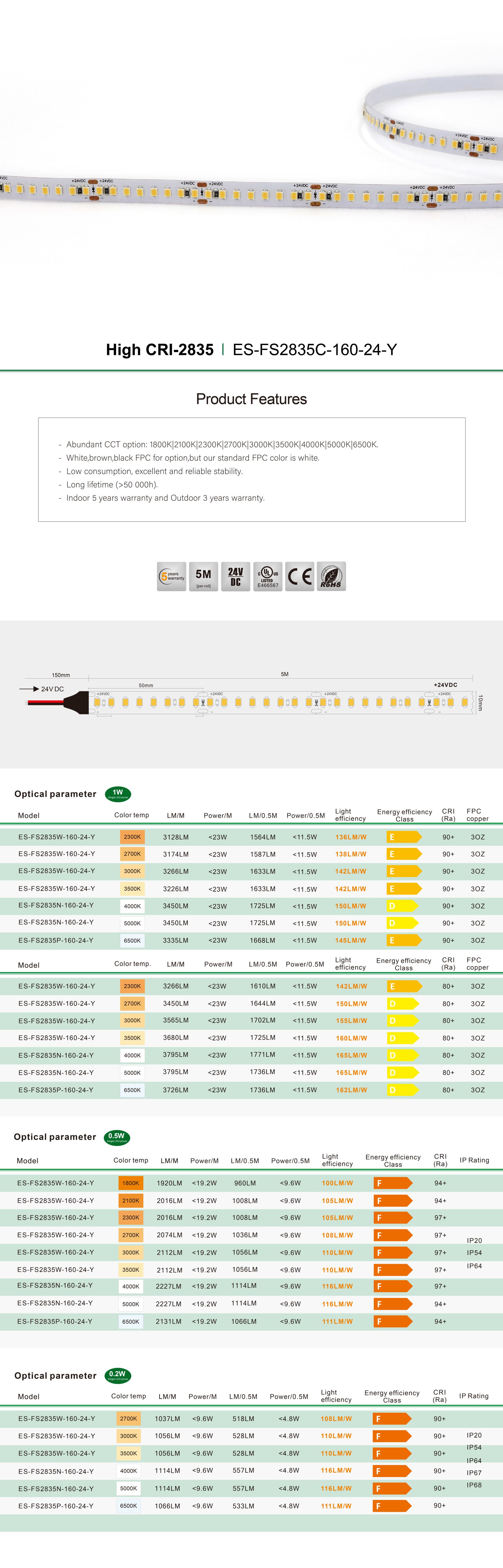This screenshot has height=1568, width=503.
Task: Click the 2131LM value
Action: (x=169, y=1321)
